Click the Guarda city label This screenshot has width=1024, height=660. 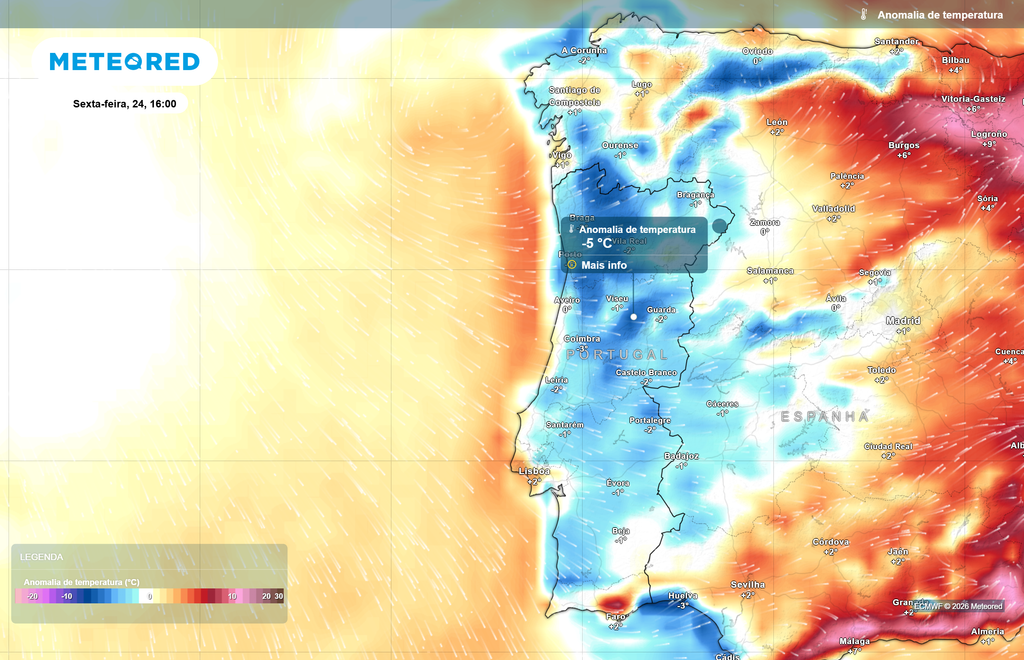[x=661, y=310]
